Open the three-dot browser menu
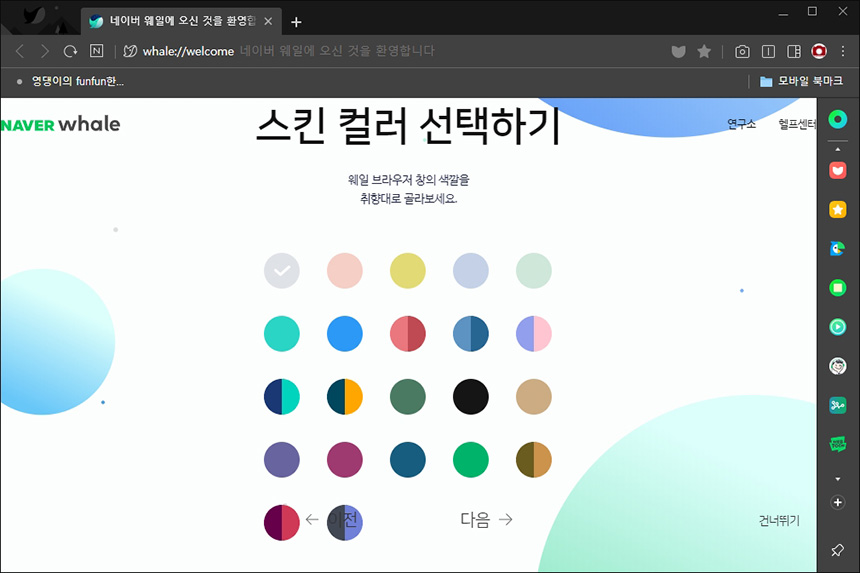Image resolution: width=860 pixels, height=573 pixels. tap(843, 52)
